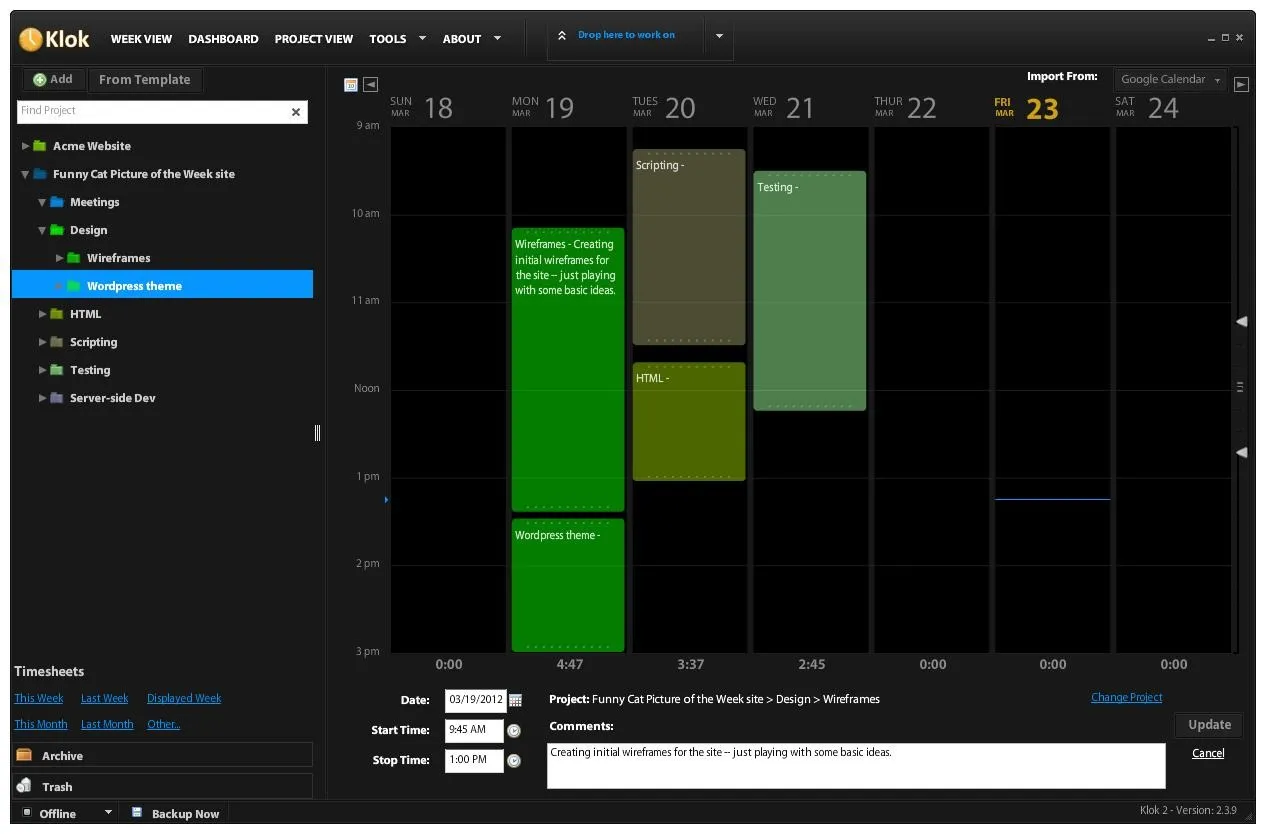1266x834 pixels.
Task: Open the date picker calendar icon
Action: (x=516, y=700)
